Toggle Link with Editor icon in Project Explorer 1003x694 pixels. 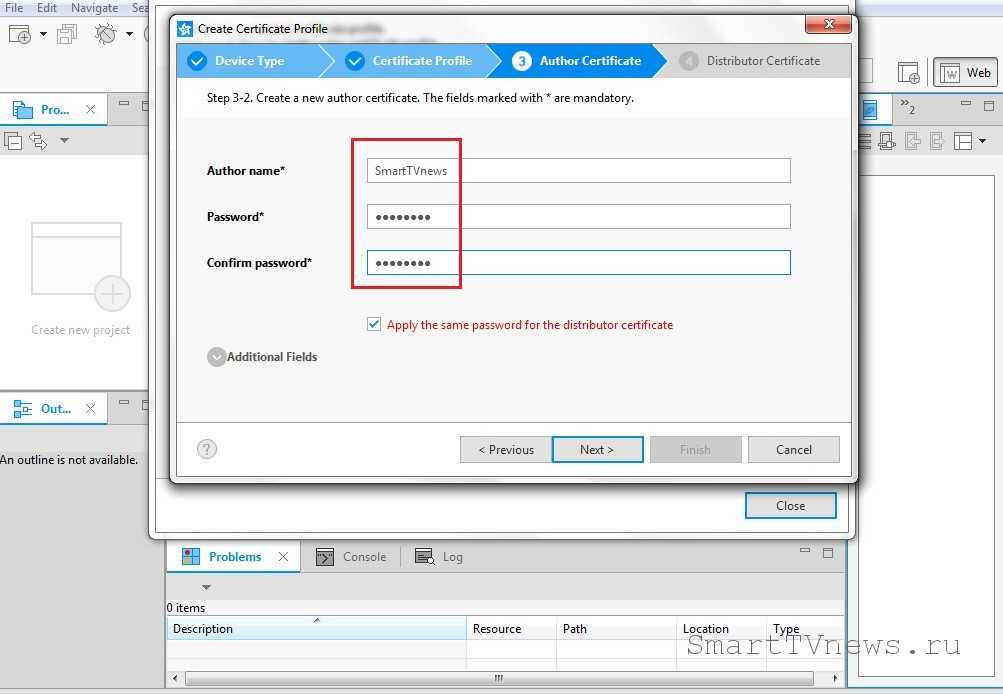coord(38,141)
